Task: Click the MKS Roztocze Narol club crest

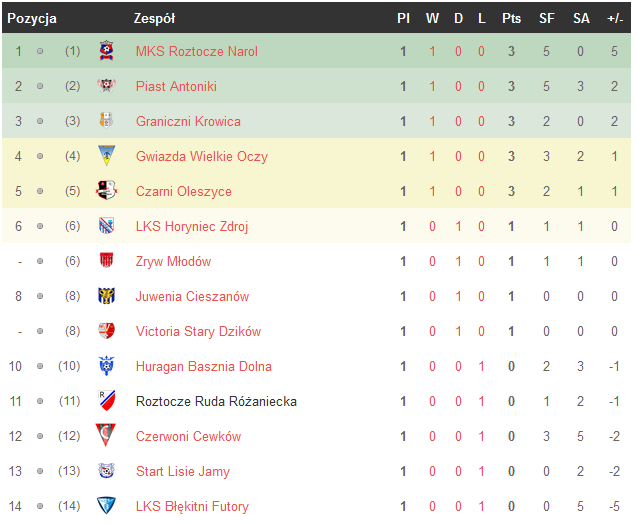Action: 106,52
